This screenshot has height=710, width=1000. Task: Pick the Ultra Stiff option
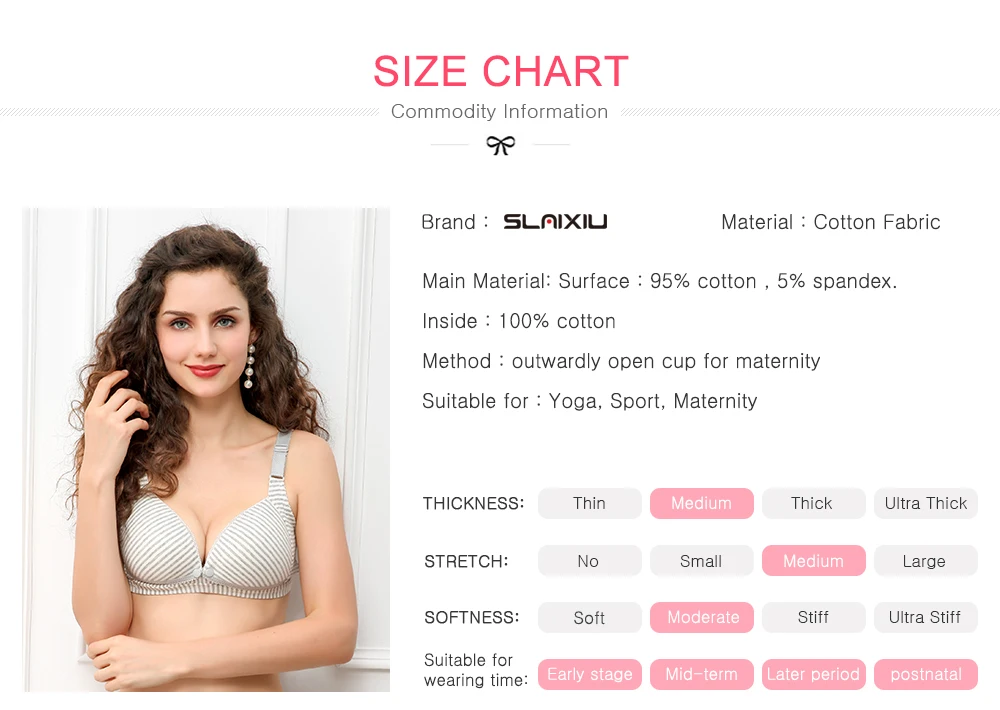925,618
